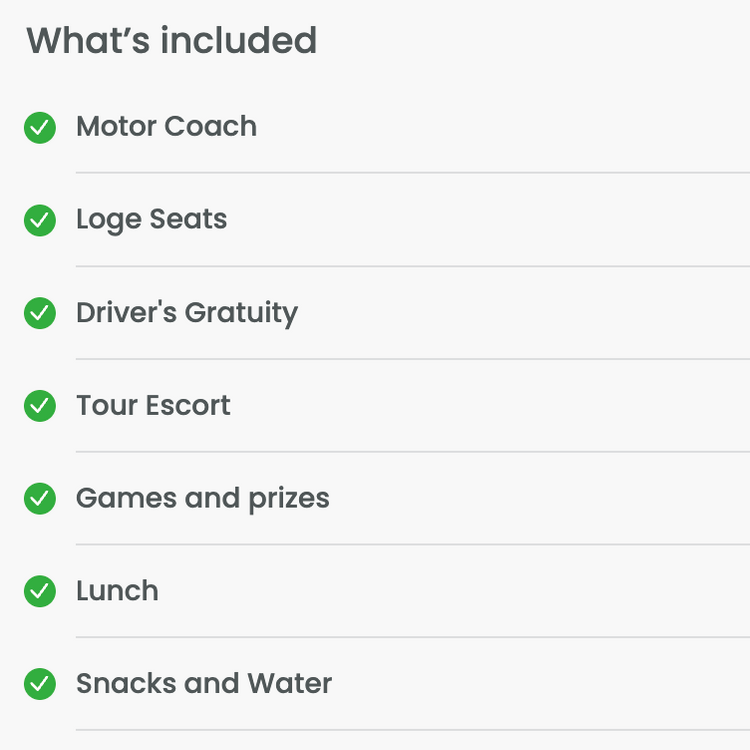
Task: Click the separator line under Tour Escort
Action: [413, 452]
